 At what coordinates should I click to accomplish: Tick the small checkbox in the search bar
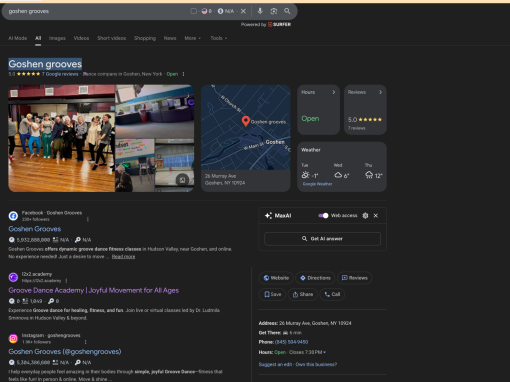(x=193, y=11)
